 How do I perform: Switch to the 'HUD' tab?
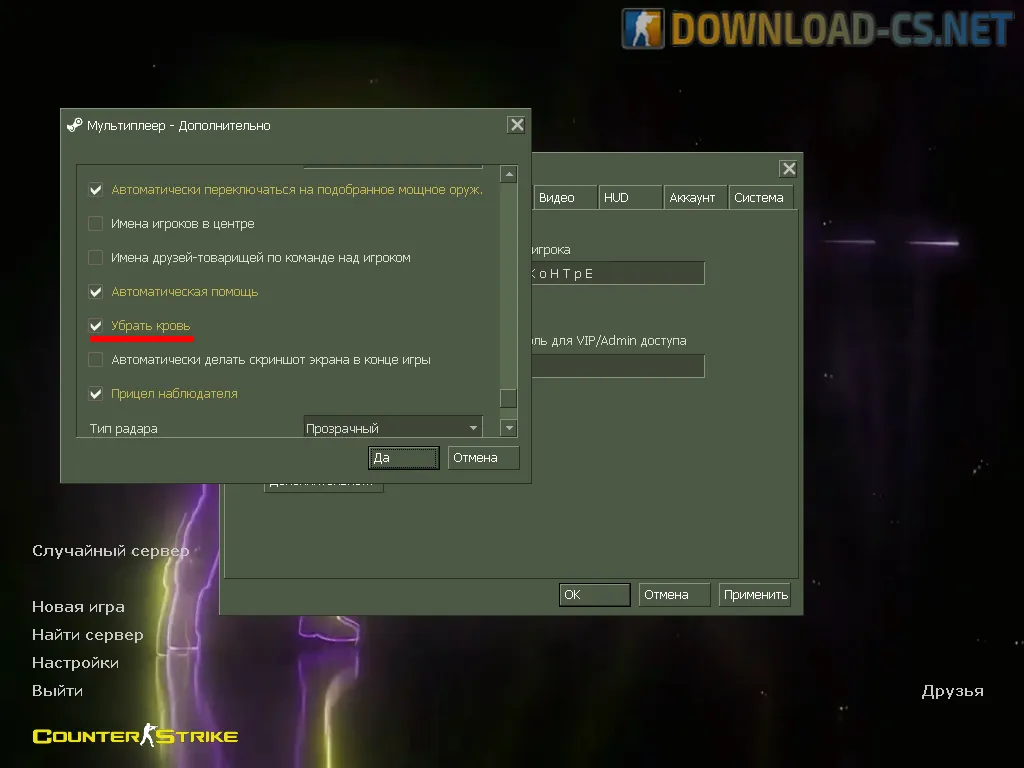[630, 198]
